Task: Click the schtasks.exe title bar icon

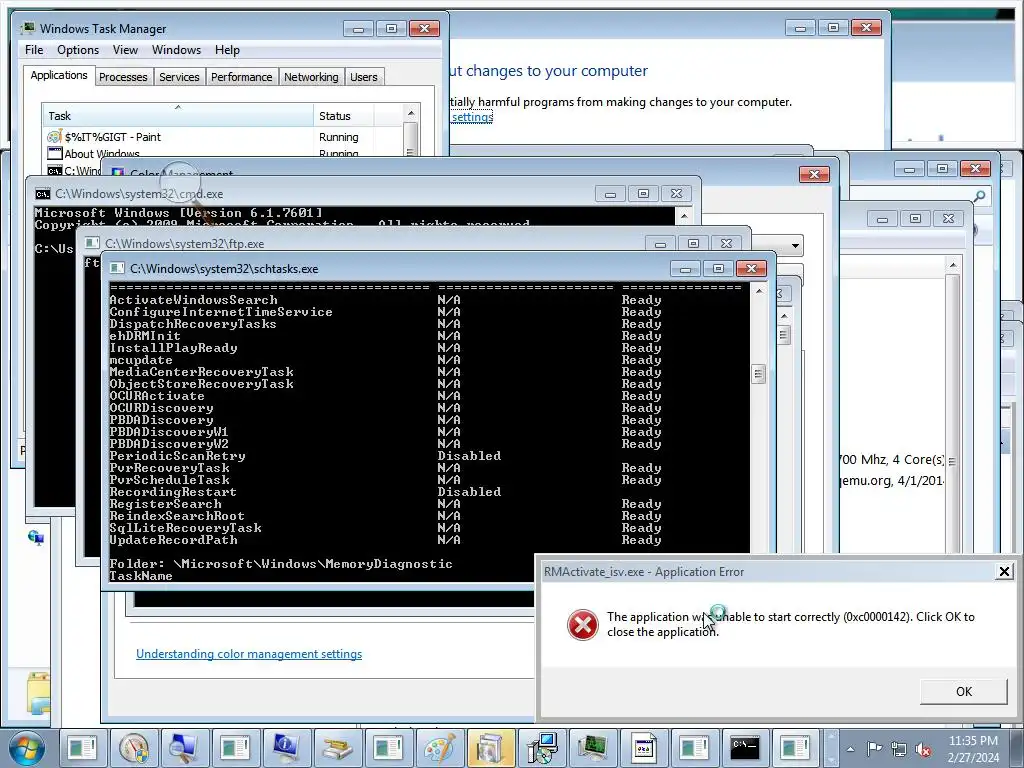Action: click(x=117, y=268)
